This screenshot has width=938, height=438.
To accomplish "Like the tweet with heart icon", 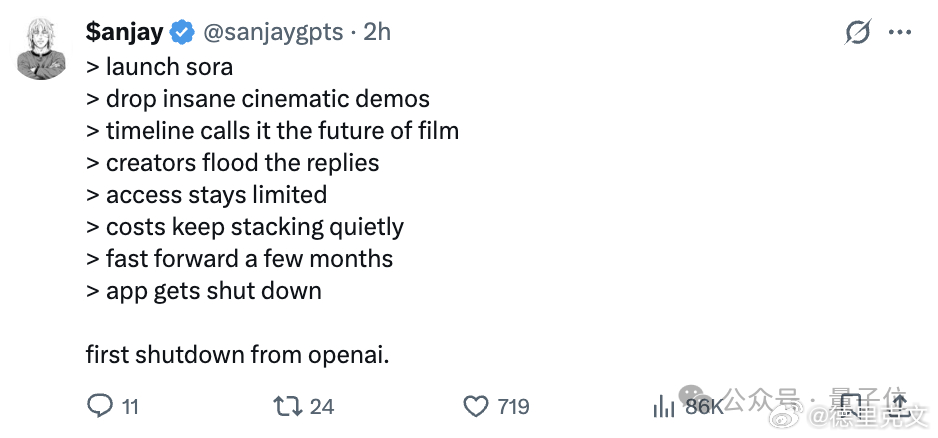I will click(x=475, y=406).
